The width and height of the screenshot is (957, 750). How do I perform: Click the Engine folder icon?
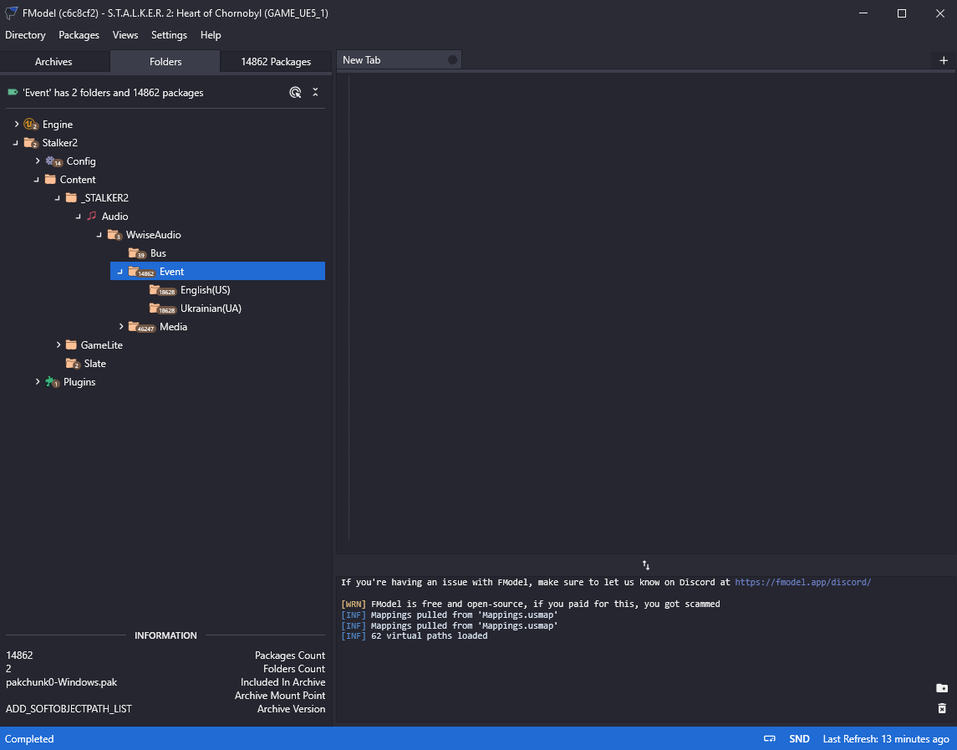pos(31,124)
